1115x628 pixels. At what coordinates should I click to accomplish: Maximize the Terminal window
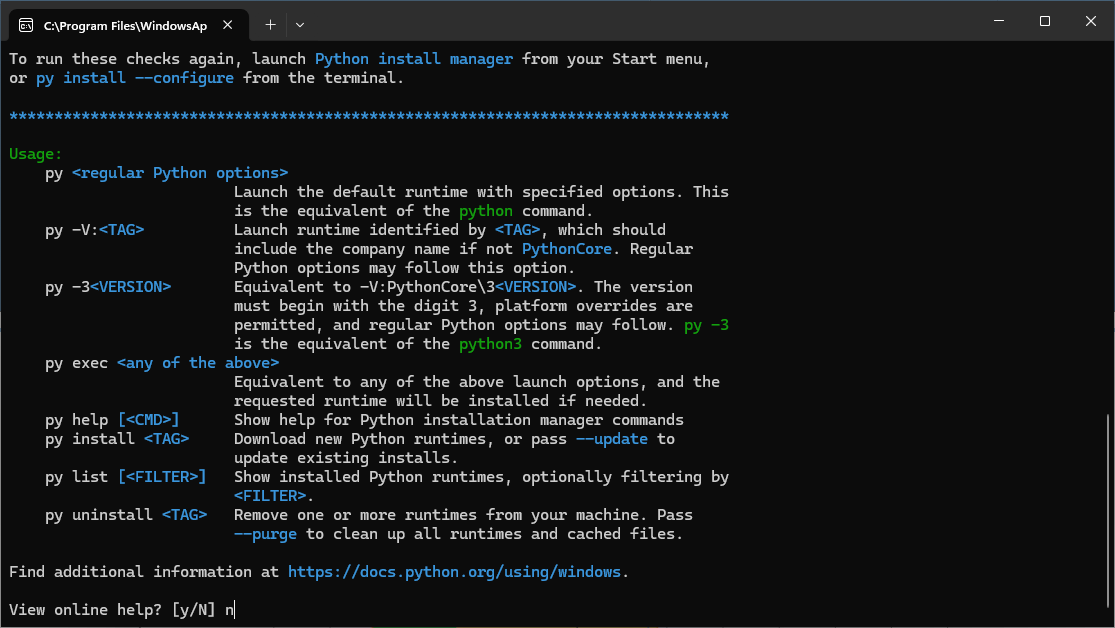point(1045,21)
